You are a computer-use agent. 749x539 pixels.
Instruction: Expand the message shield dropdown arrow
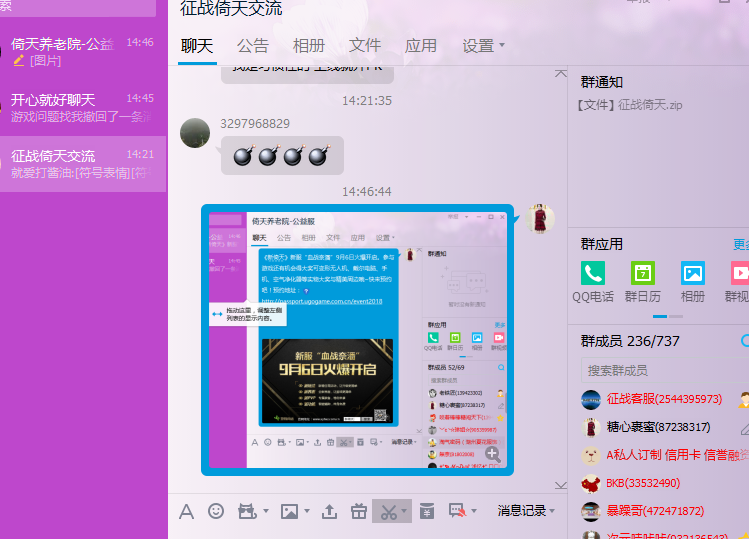click(x=474, y=511)
